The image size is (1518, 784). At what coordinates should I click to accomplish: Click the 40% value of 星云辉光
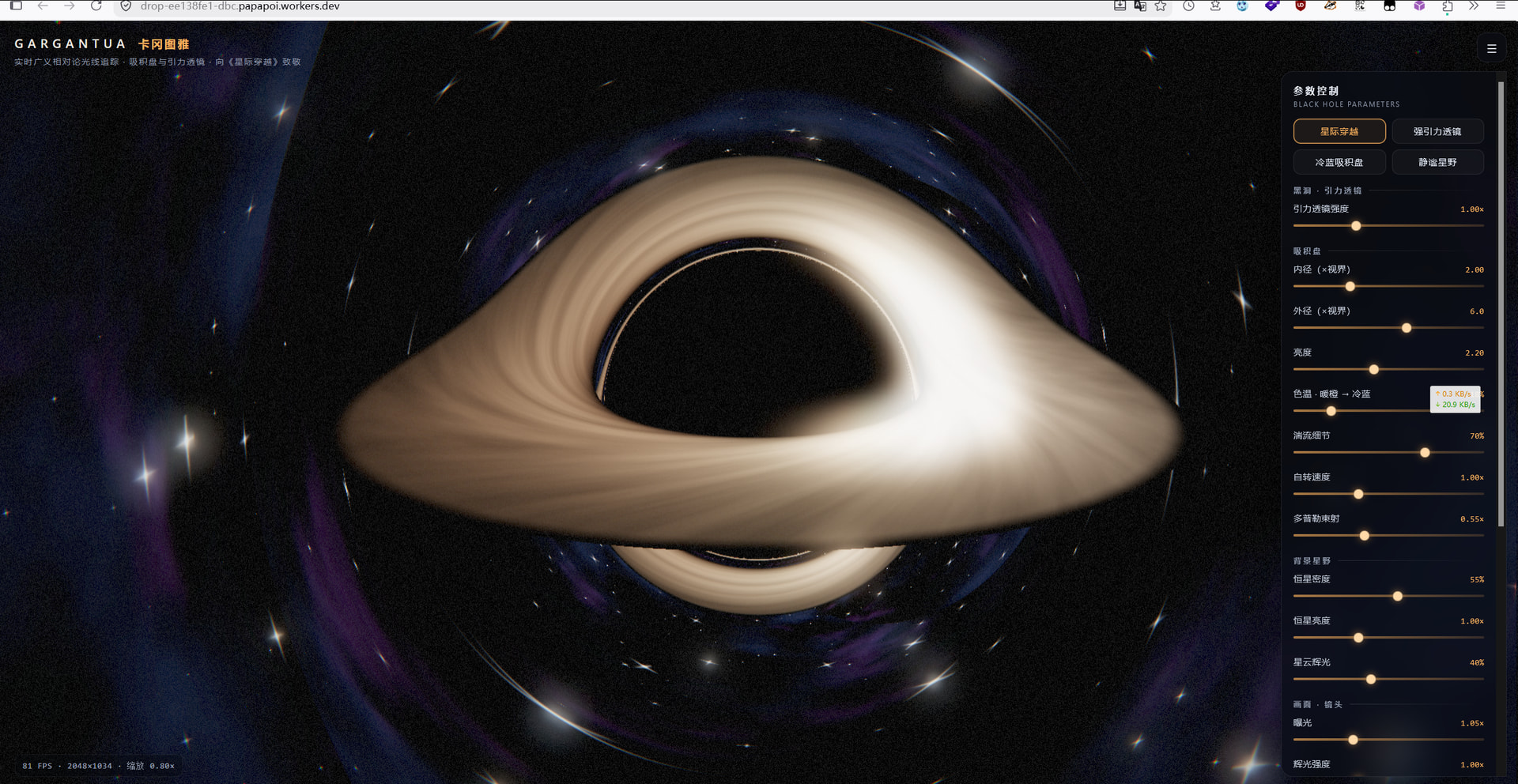click(x=1477, y=663)
